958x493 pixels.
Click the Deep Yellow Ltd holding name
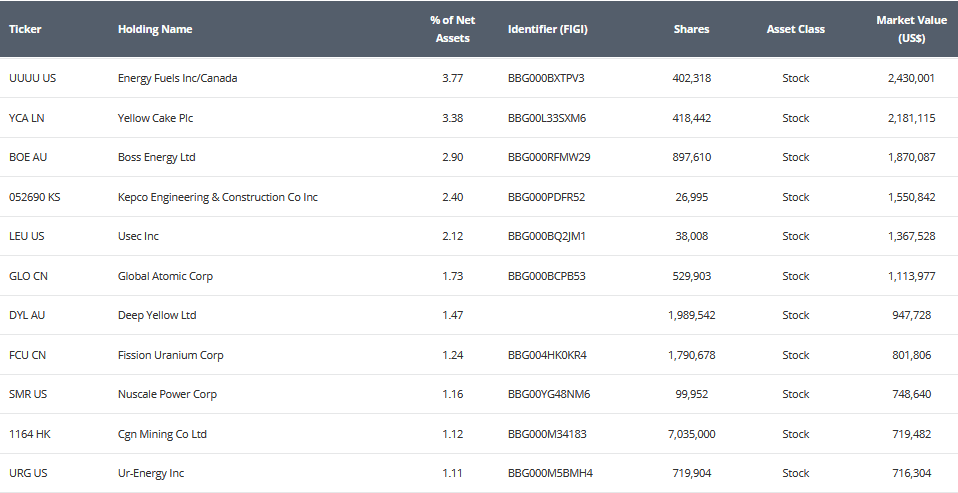tap(157, 315)
